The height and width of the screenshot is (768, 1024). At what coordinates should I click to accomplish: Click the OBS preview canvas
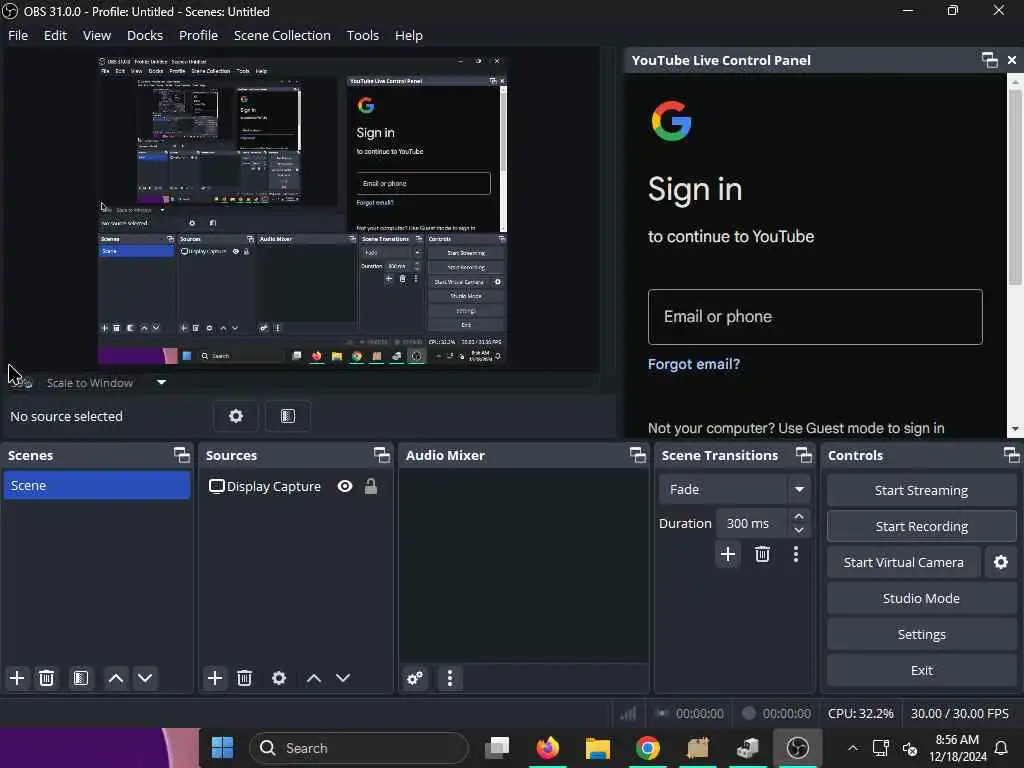point(302,209)
